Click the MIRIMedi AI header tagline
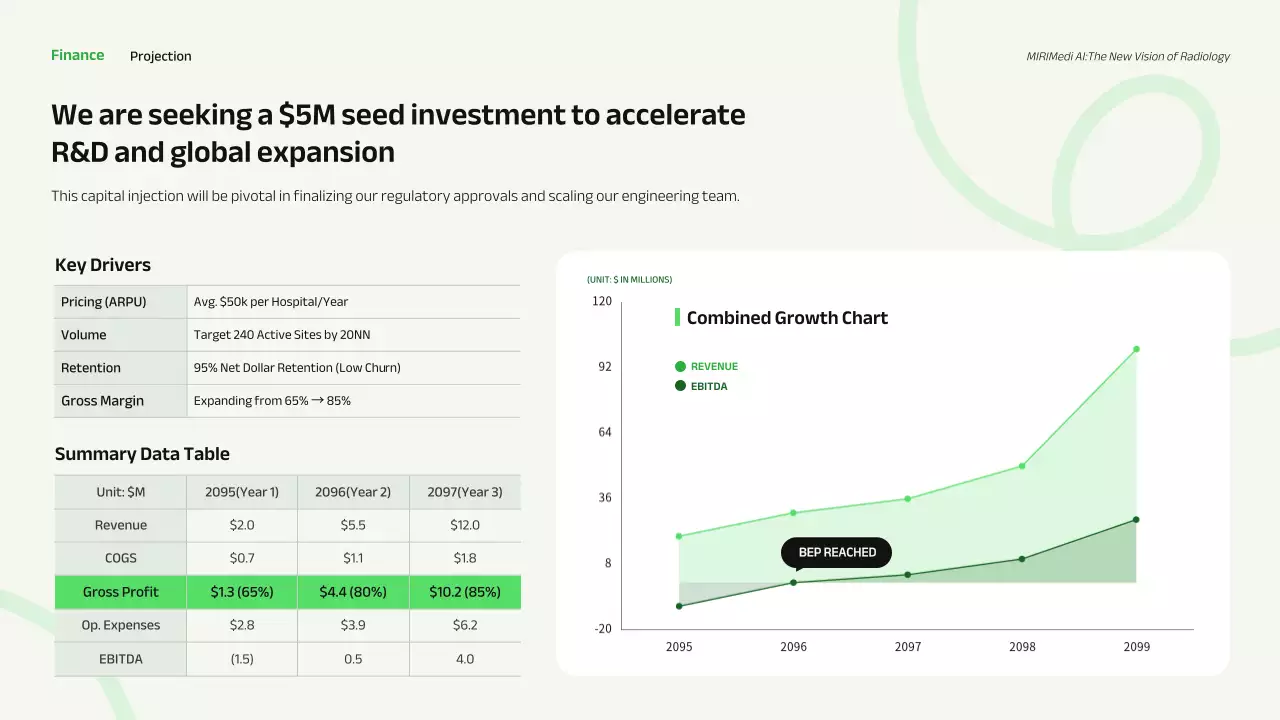The height and width of the screenshot is (720, 1280). click(1127, 56)
